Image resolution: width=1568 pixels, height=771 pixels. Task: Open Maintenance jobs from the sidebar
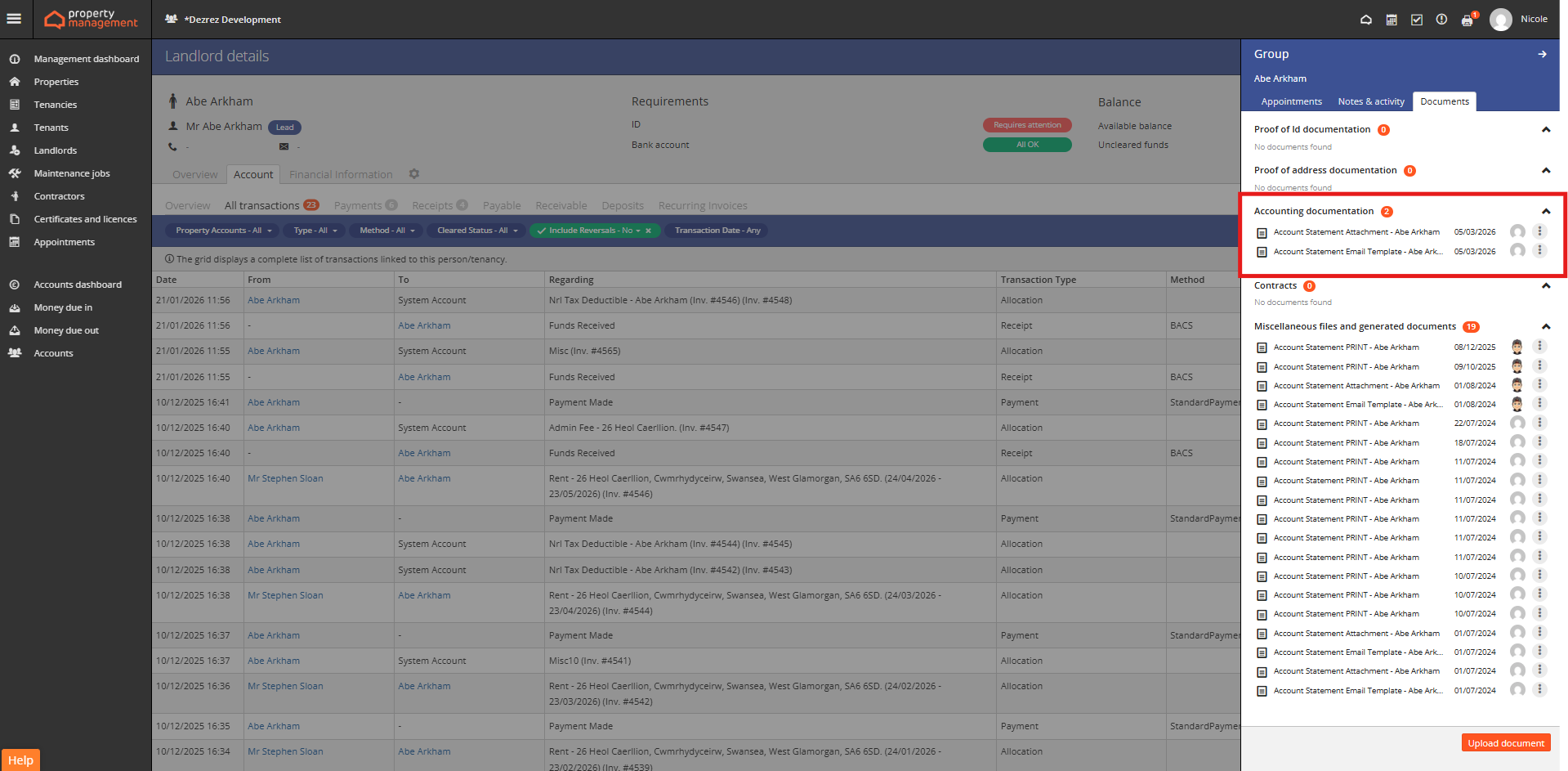pos(71,173)
